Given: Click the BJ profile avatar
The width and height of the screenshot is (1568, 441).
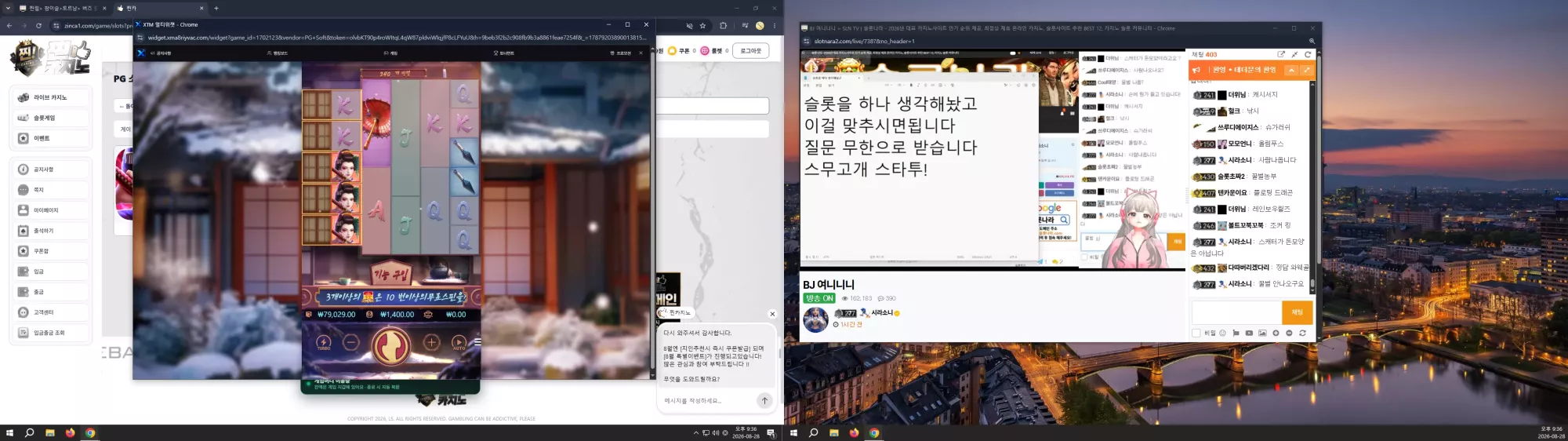Looking at the screenshot, I should point(815,319).
